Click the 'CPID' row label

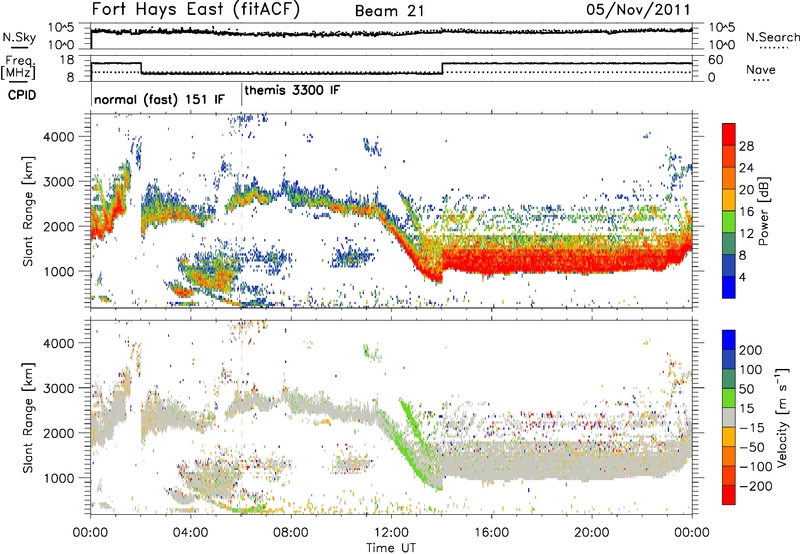[22, 95]
